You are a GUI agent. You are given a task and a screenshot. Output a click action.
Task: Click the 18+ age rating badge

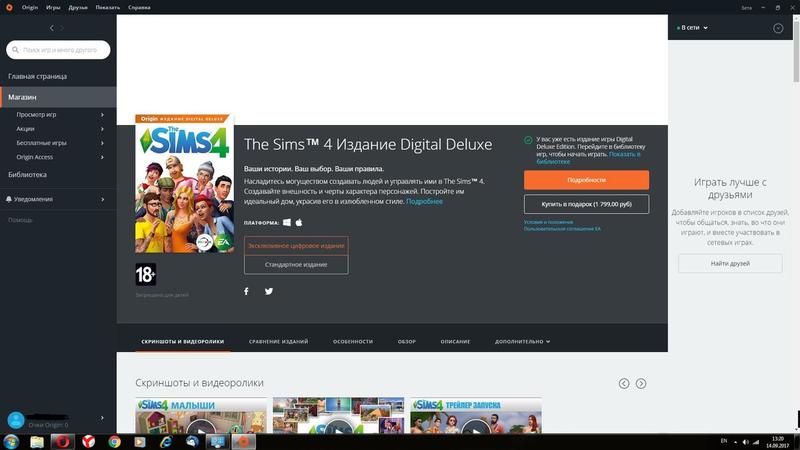tap(145, 274)
